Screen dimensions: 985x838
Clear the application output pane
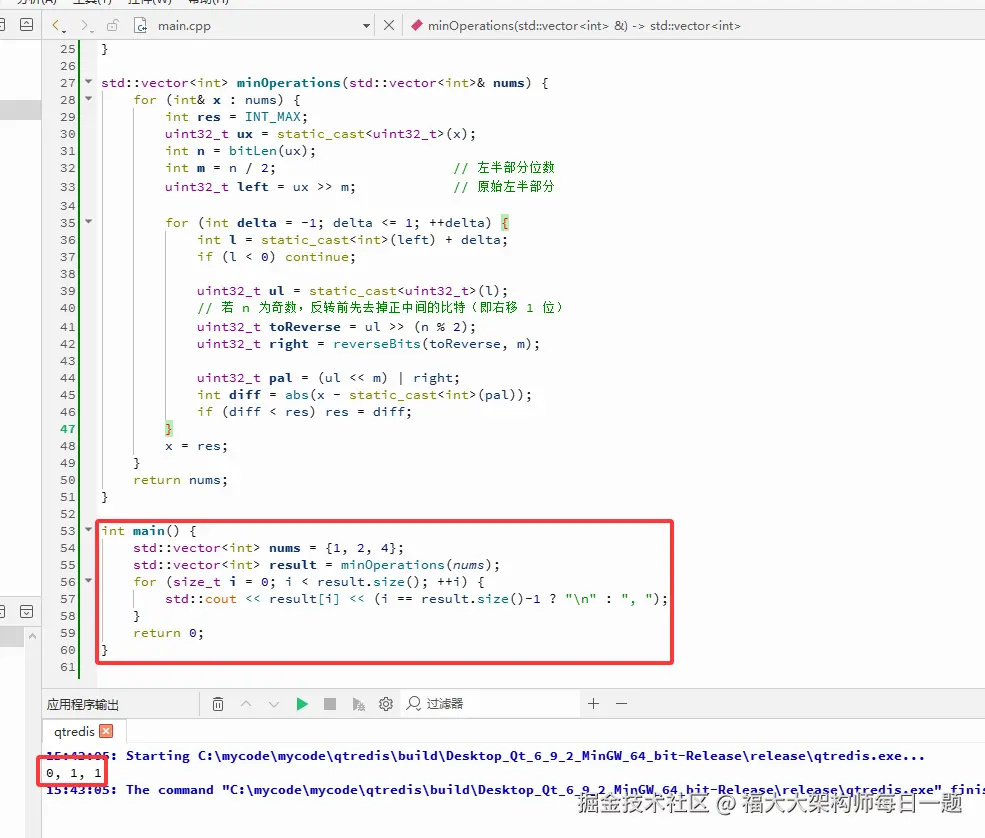pos(218,704)
